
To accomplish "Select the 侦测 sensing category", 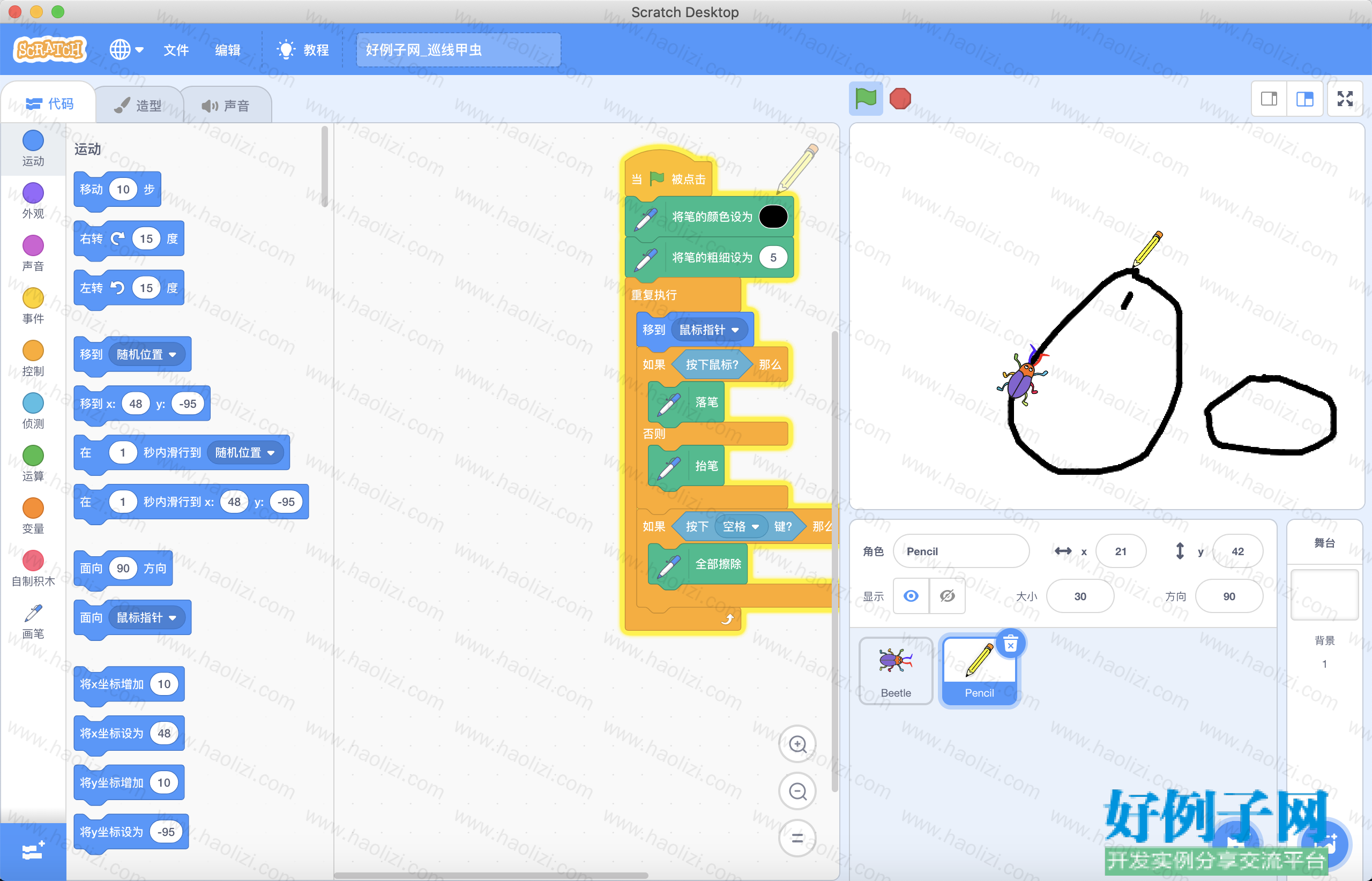I will point(33,412).
